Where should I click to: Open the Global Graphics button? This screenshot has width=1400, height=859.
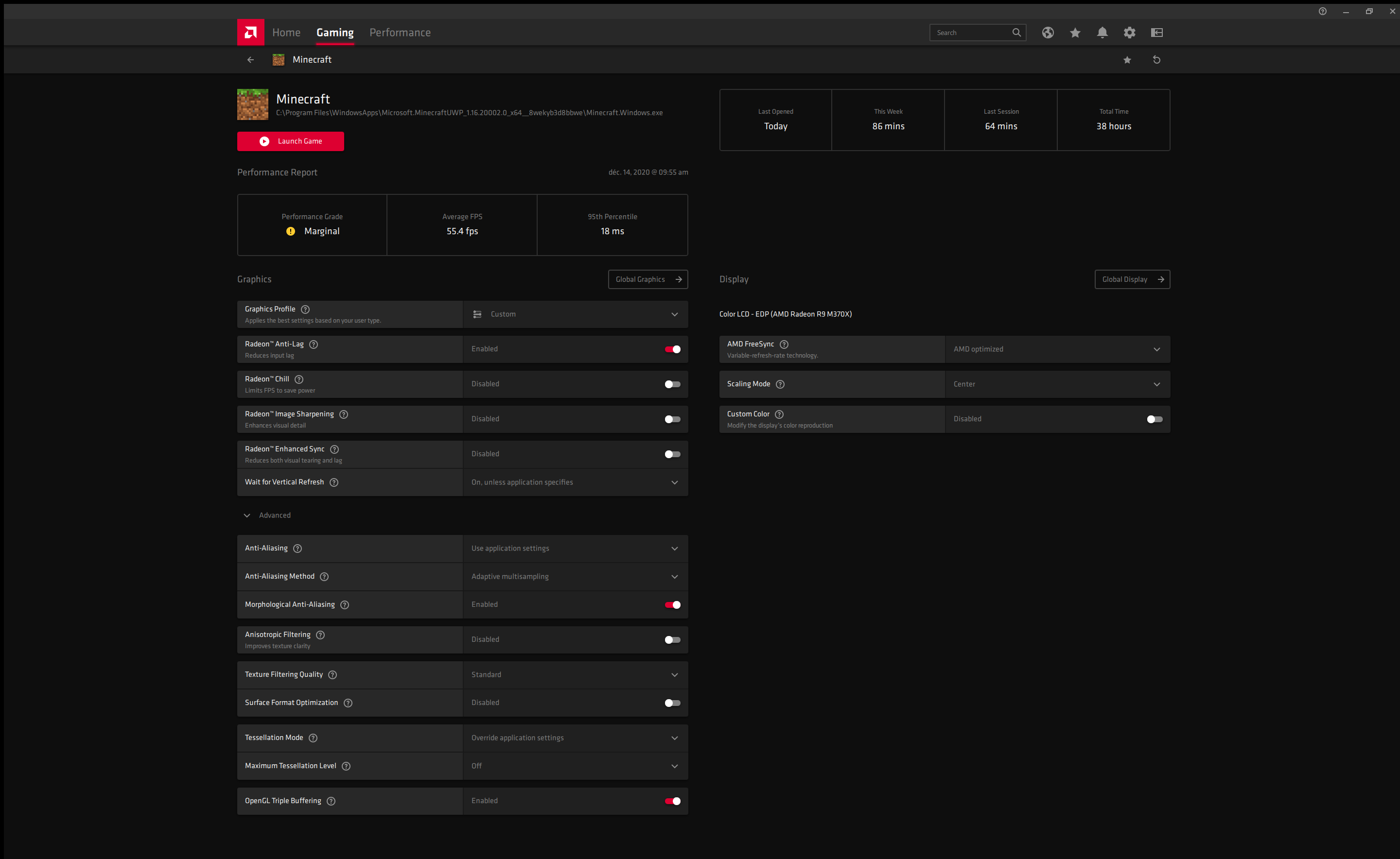coord(647,279)
